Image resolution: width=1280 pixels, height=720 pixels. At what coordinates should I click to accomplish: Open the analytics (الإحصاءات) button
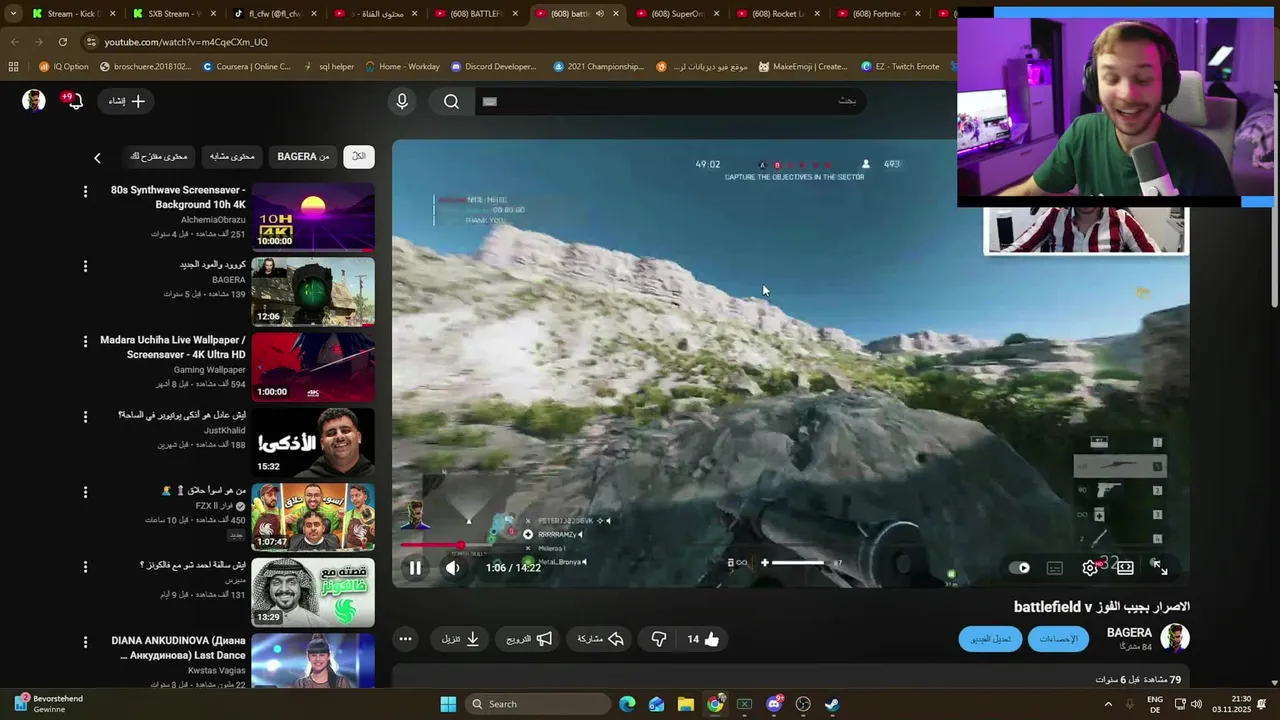click(x=1058, y=639)
